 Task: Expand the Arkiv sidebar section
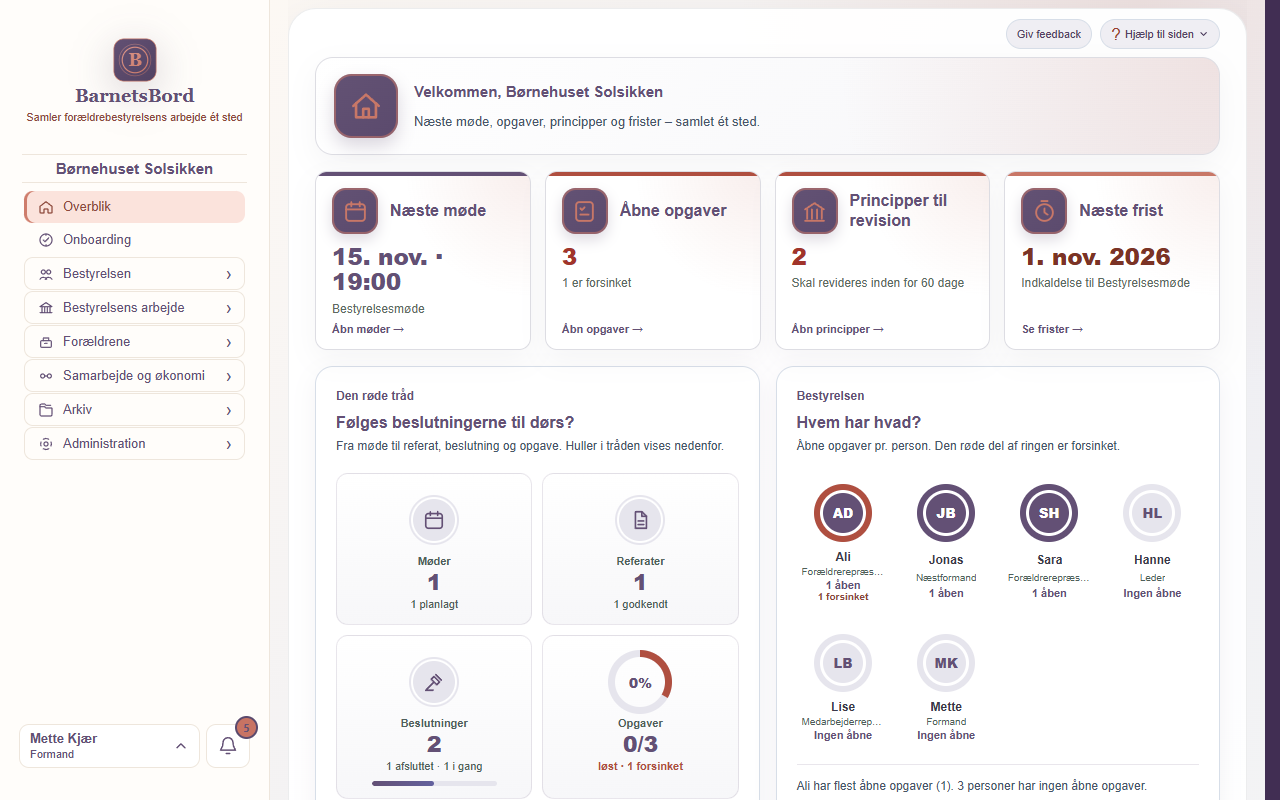134,410
